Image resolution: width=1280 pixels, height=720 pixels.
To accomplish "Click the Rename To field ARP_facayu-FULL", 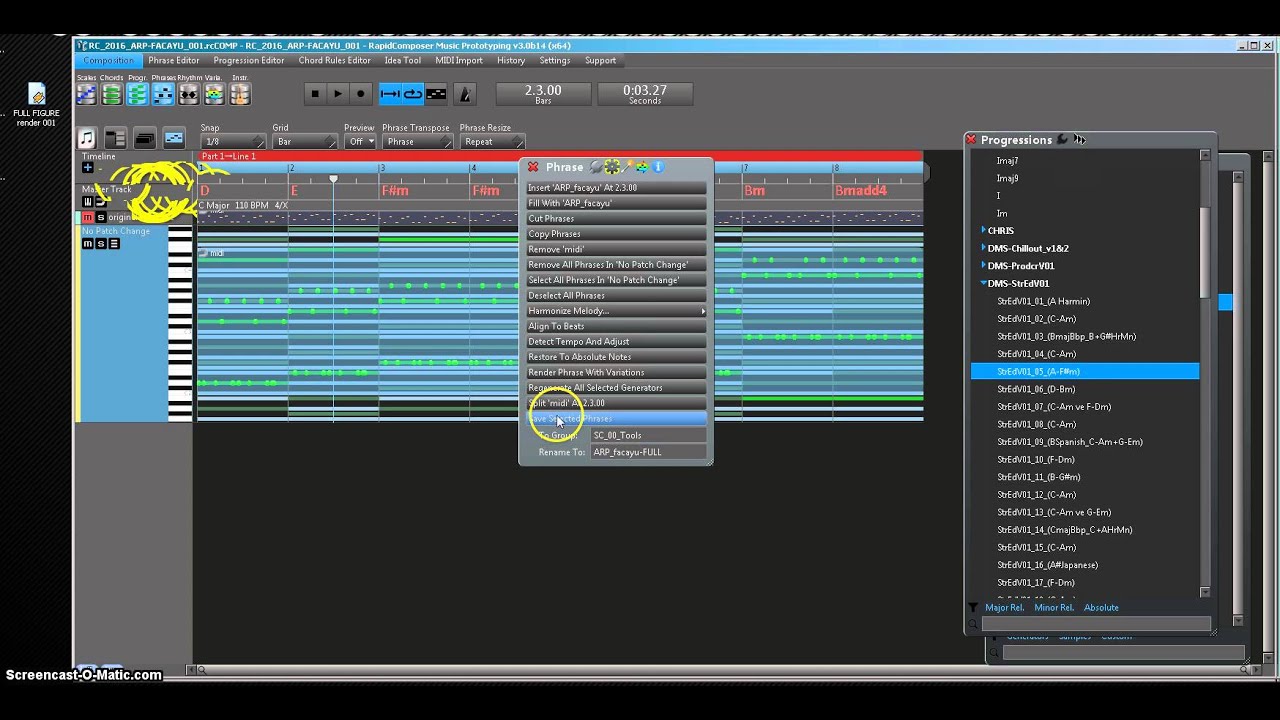I will pyautogui.click(x=648, y=452).
